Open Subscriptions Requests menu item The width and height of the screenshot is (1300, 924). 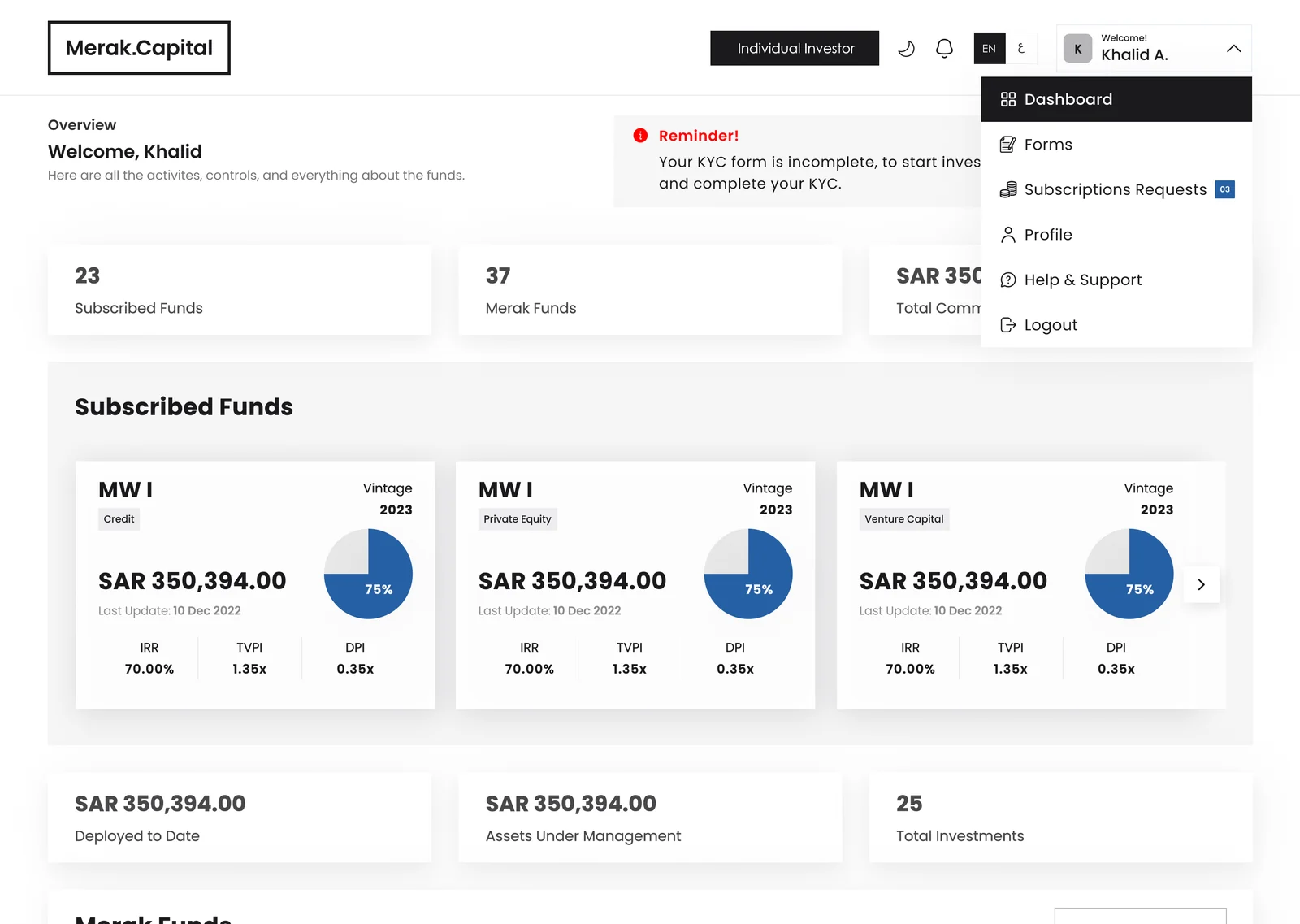coord(1116,189)
